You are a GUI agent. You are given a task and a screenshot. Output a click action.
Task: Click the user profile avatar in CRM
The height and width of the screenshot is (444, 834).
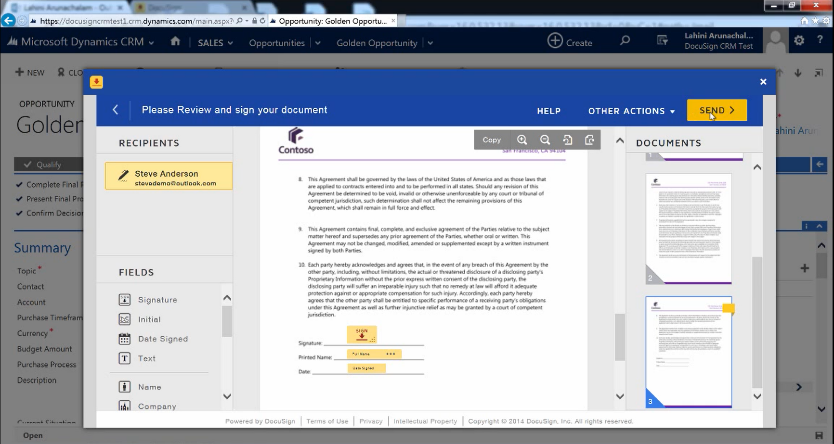[x=775, y=40]
